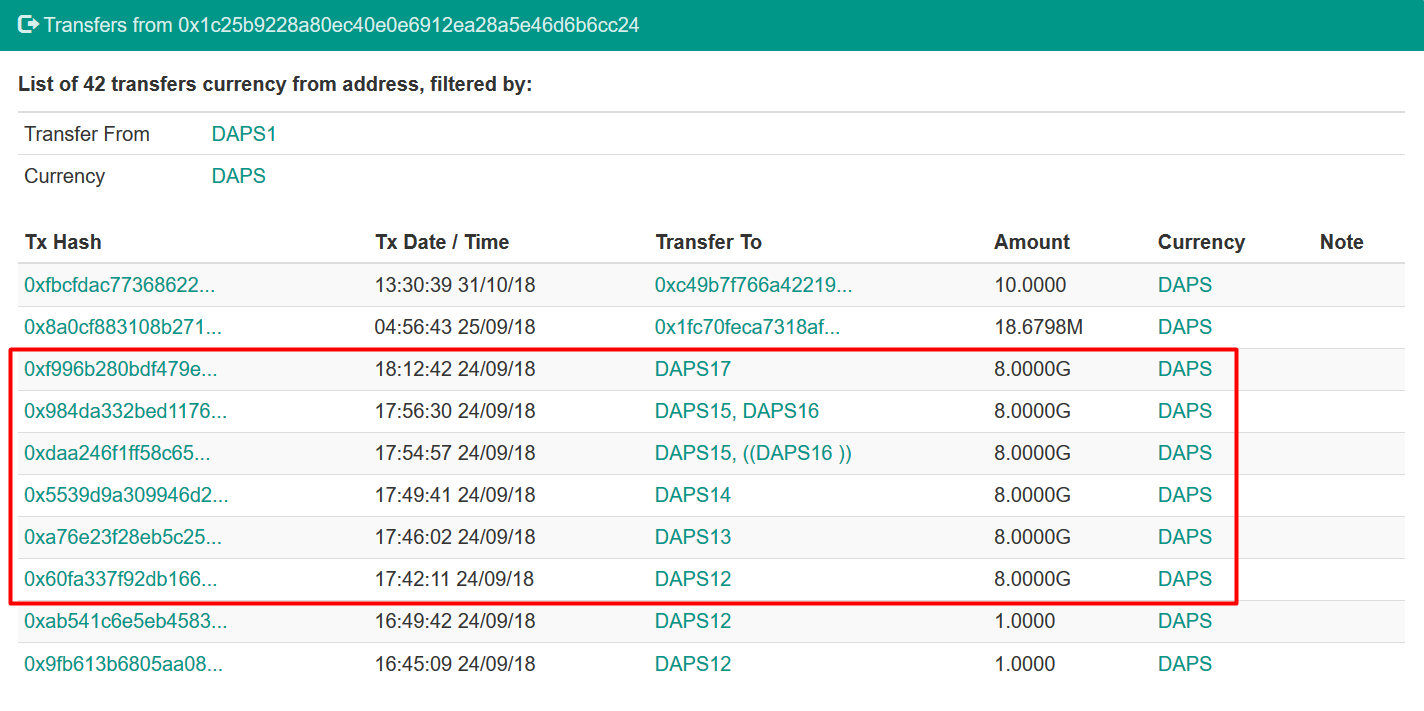Select the 16:49:42 24/09/18 timestamp
Image resolution: width=1424 pixels, height=711 pixels.
tap(455, 621)
